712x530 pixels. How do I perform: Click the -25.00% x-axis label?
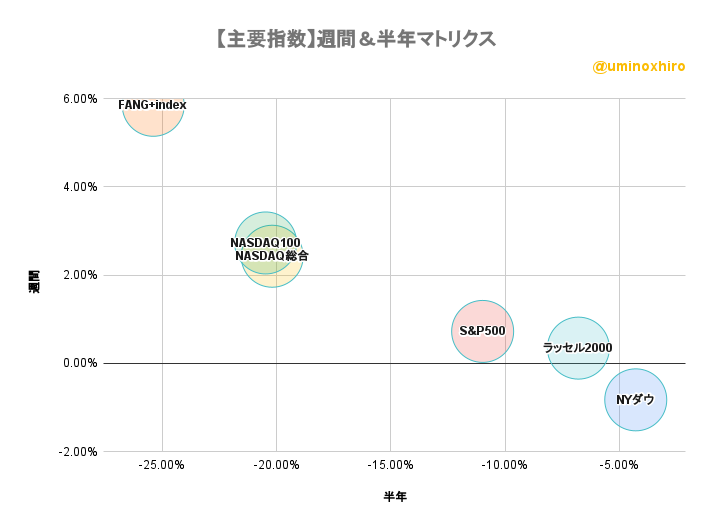coord(162,465)
